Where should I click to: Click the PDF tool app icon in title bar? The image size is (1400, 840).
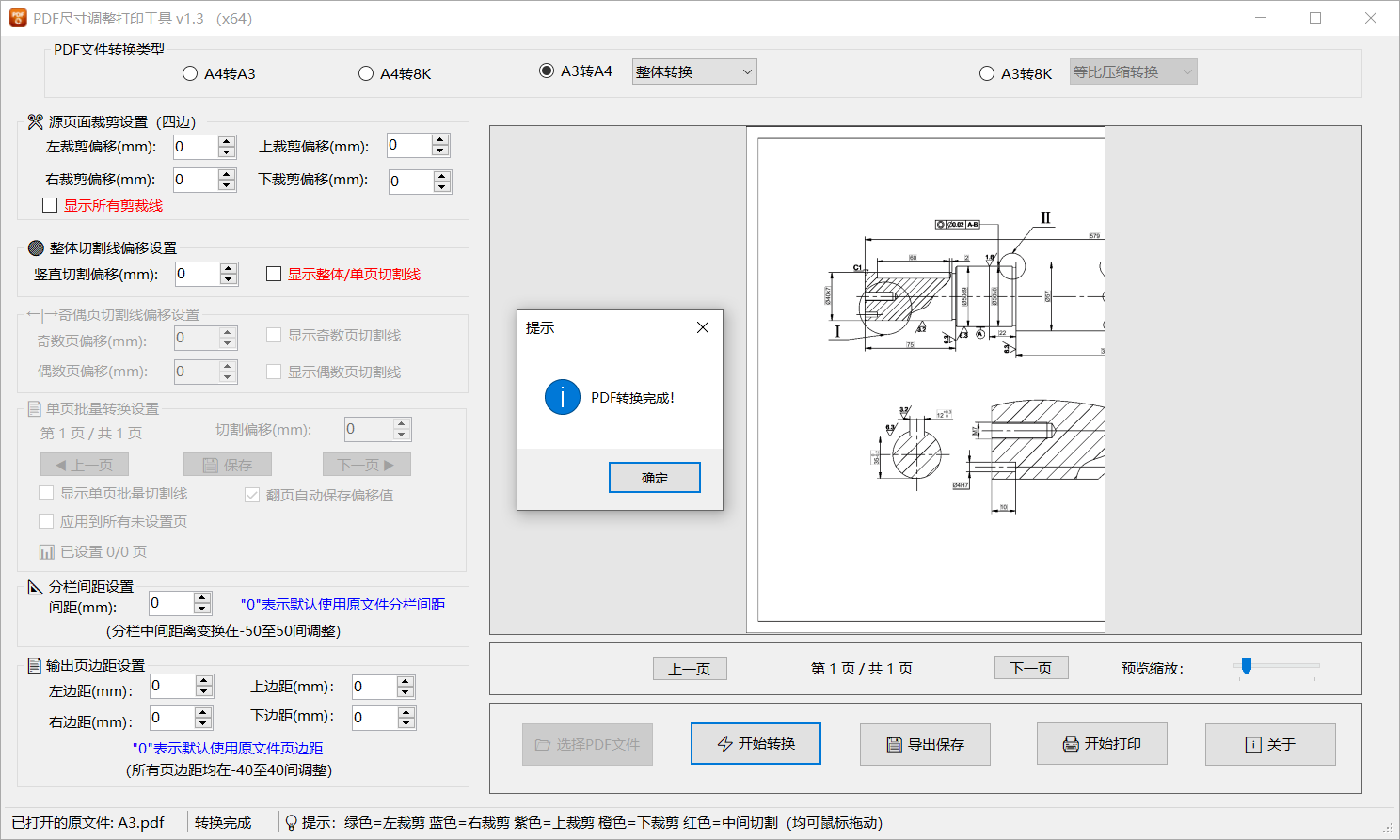(x=18, y=18)
